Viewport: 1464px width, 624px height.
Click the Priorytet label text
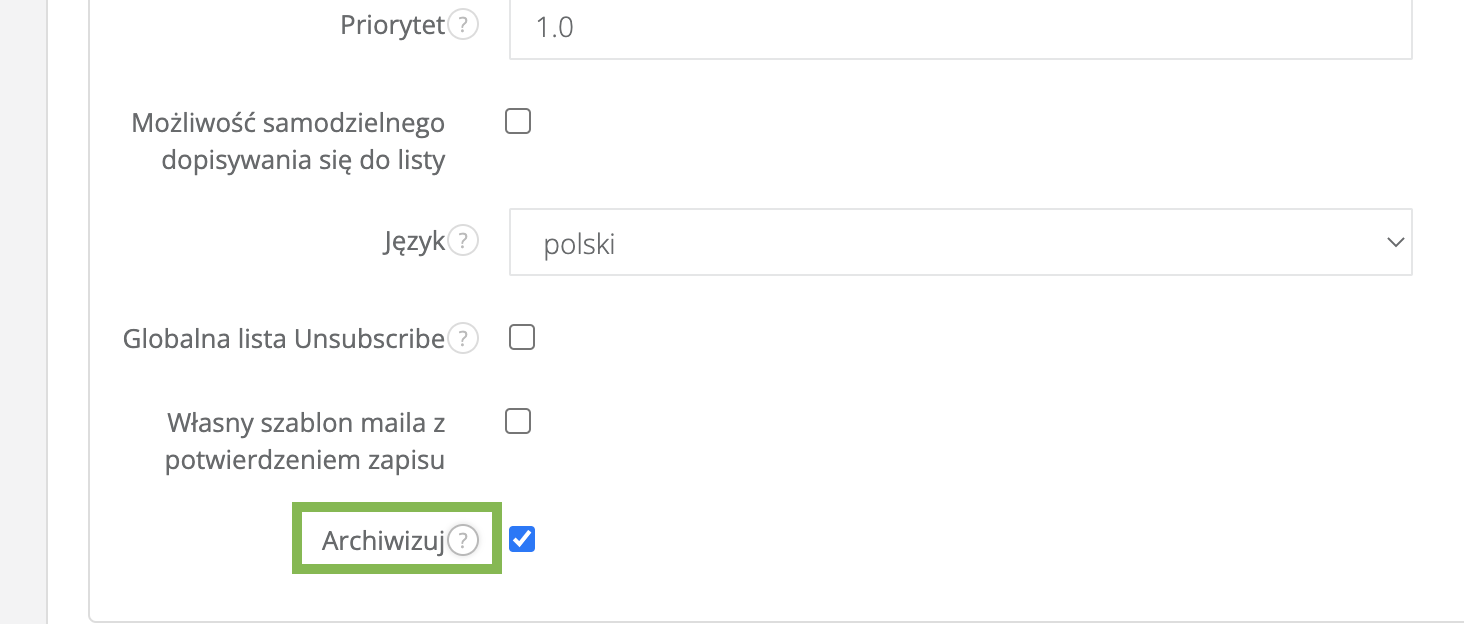[x=392, y=26]
